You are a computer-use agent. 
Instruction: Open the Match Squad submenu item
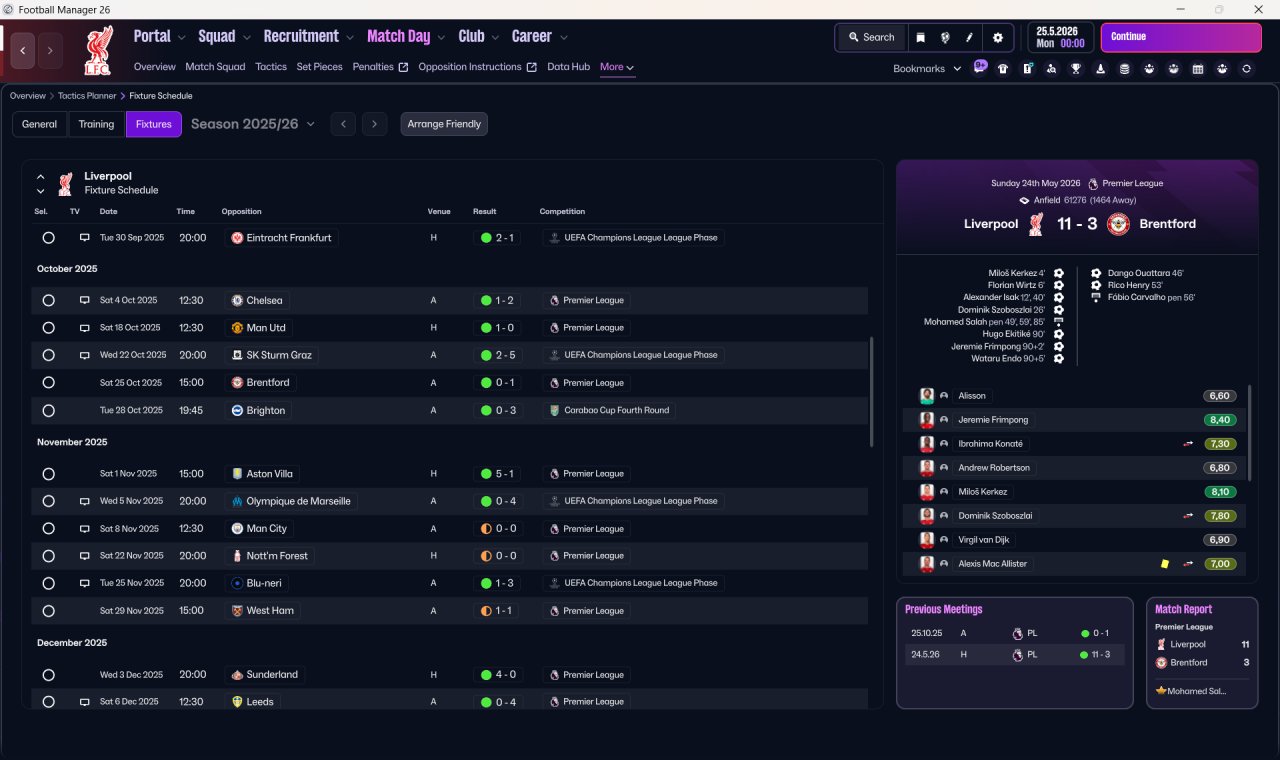tap(215, 67)
